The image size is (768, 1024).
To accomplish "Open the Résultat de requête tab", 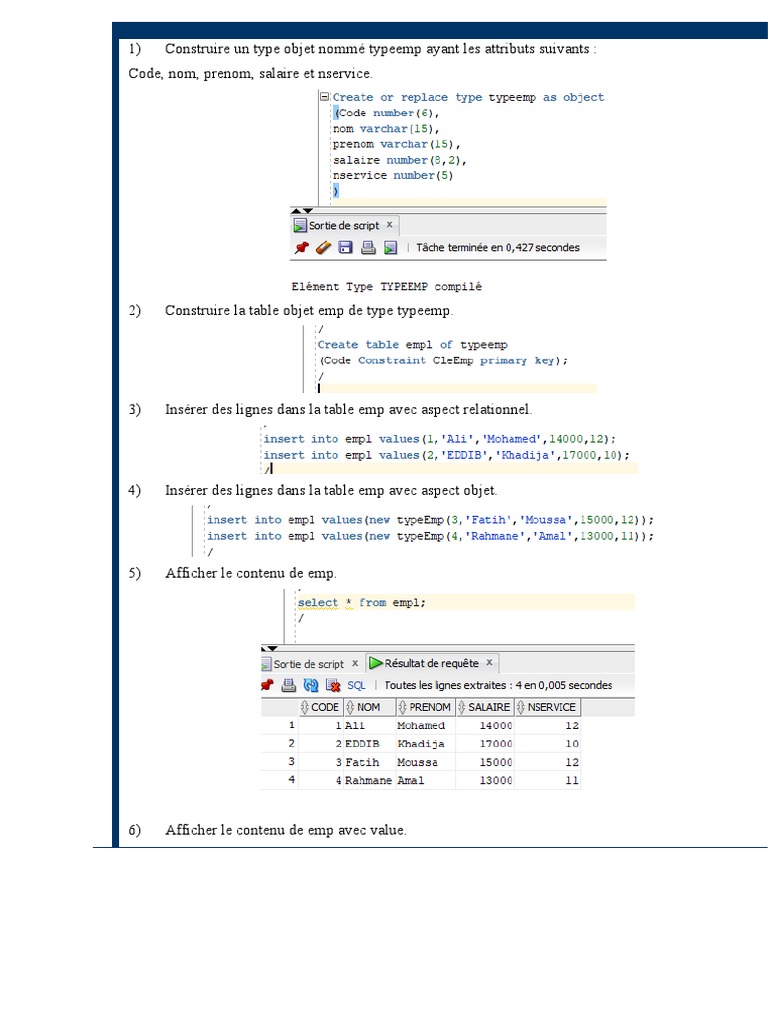I will click(x=431, y=663).
